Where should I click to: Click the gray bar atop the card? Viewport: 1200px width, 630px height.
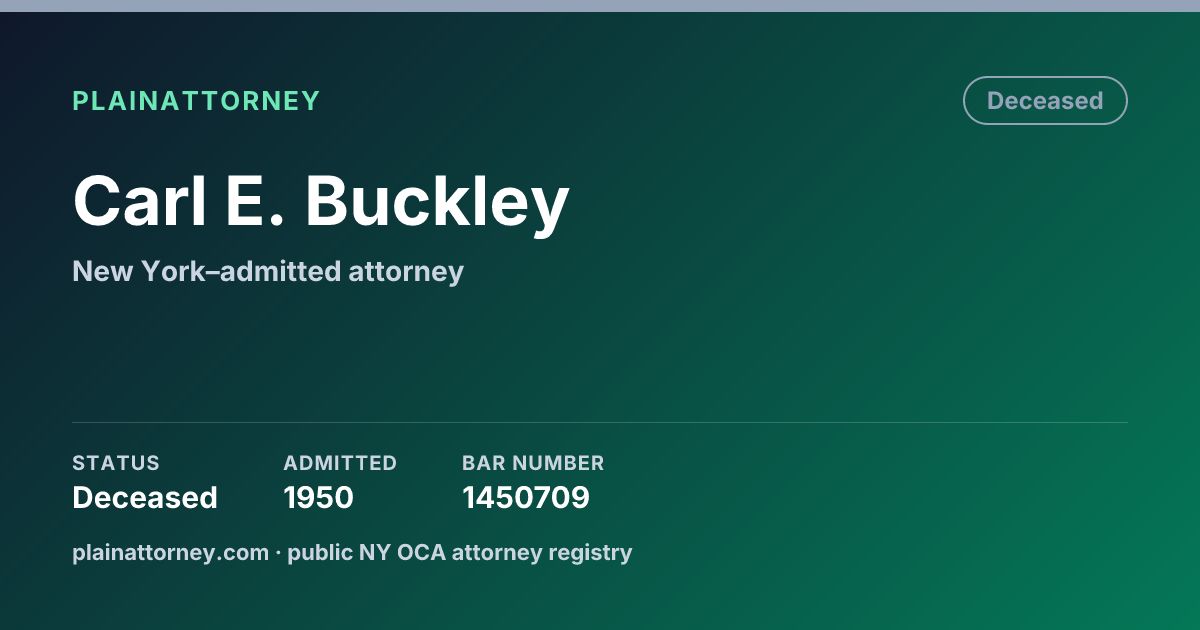point(600,6)
